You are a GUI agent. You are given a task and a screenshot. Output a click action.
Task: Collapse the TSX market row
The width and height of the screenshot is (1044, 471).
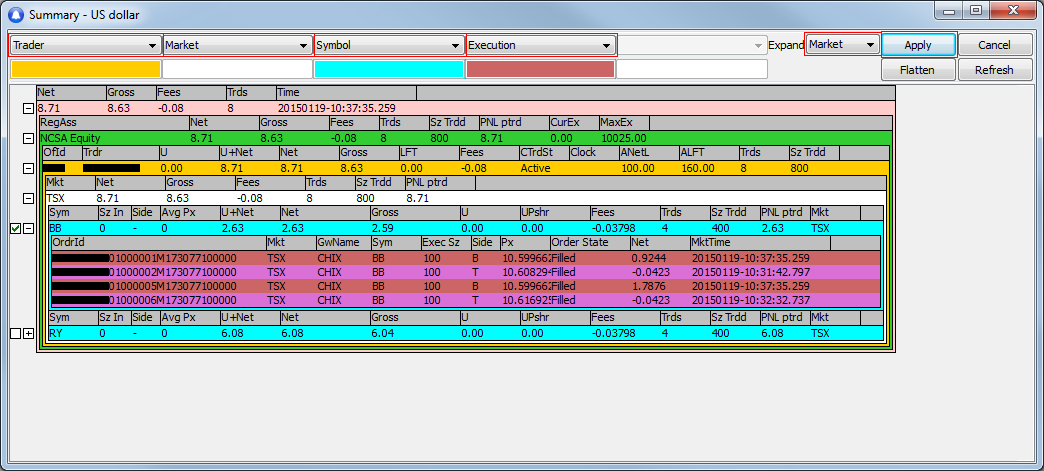[x=29, y=198]
